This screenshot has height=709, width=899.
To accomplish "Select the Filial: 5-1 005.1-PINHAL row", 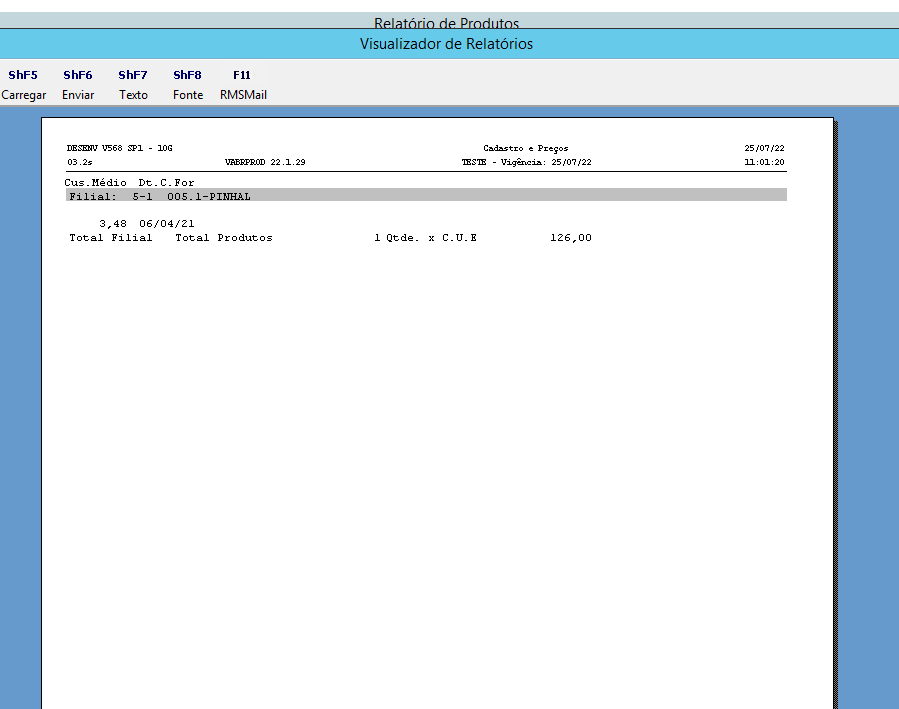I will tap(426, 196).
